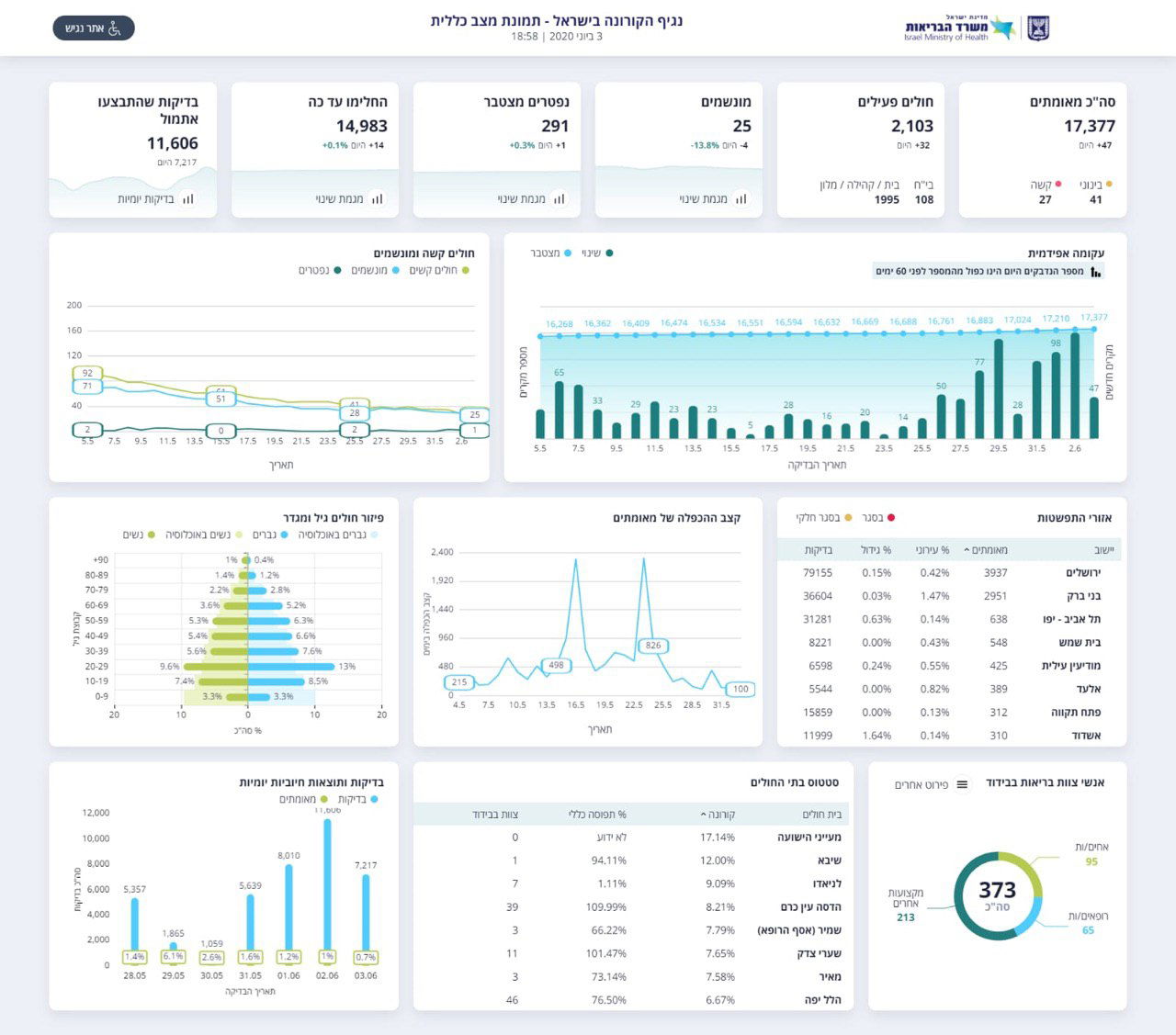Toggle the מאומתים series in the daily tests legend
1176x1035 pixels.
click(x=303, y=799)
